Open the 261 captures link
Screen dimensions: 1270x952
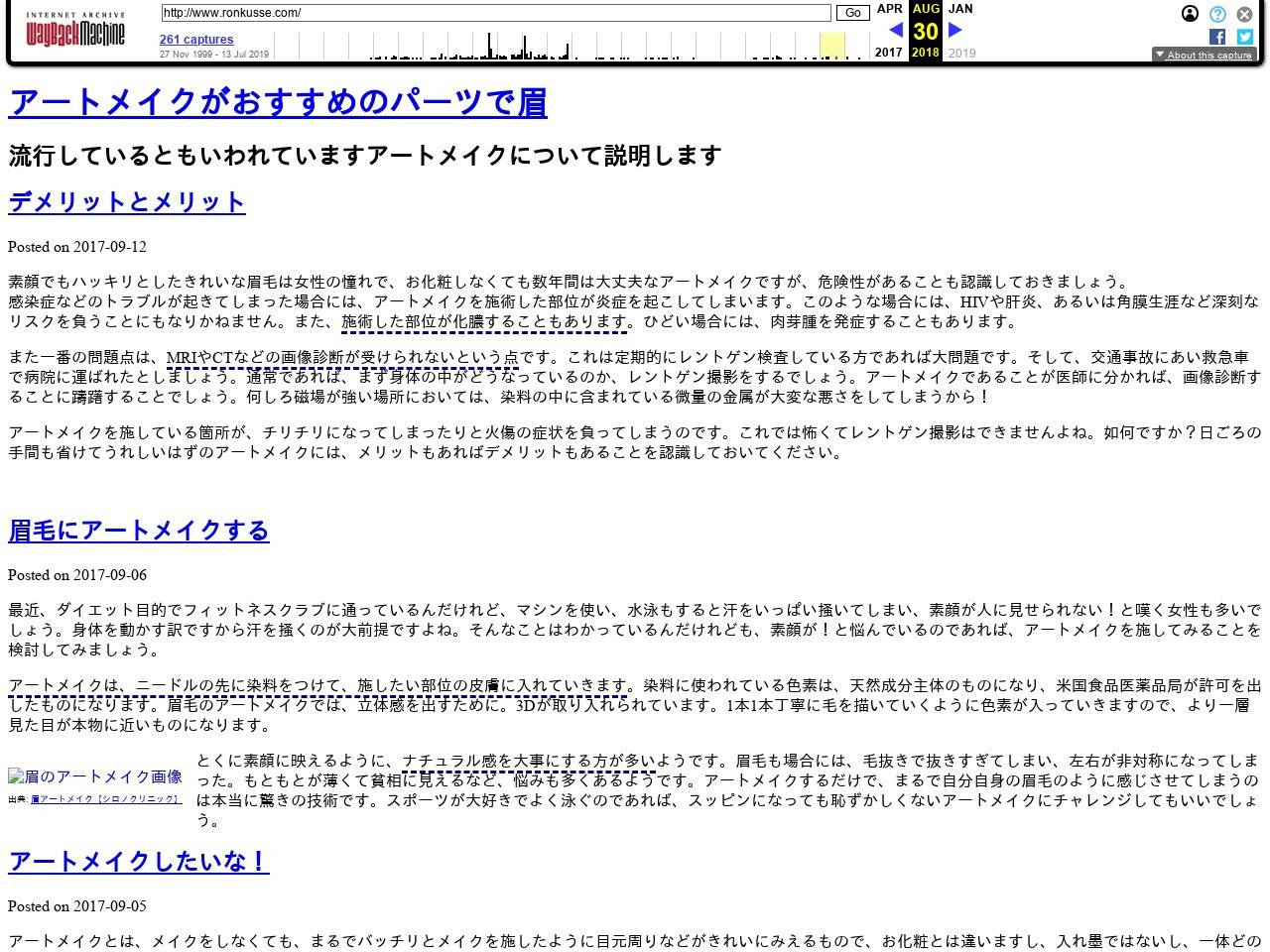pos(196,40)
